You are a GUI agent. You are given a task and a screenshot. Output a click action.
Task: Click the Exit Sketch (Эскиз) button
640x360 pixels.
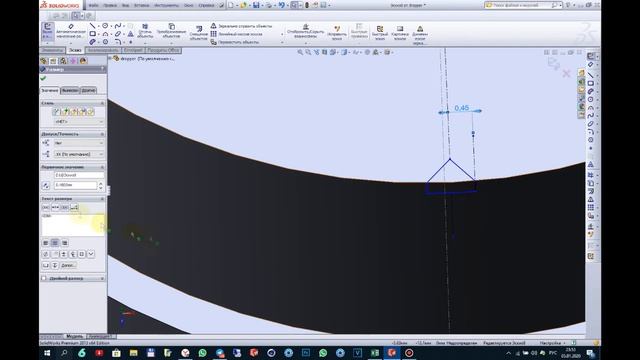tap(47, 31)
